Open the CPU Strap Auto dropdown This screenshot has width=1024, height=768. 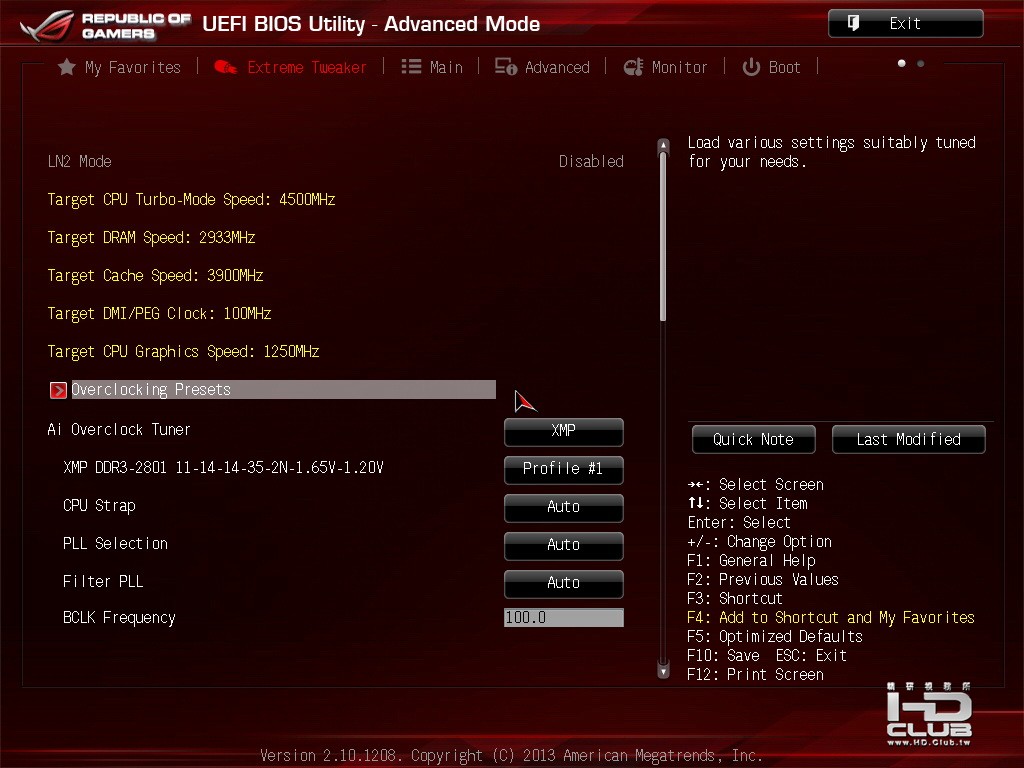[564, 507]
